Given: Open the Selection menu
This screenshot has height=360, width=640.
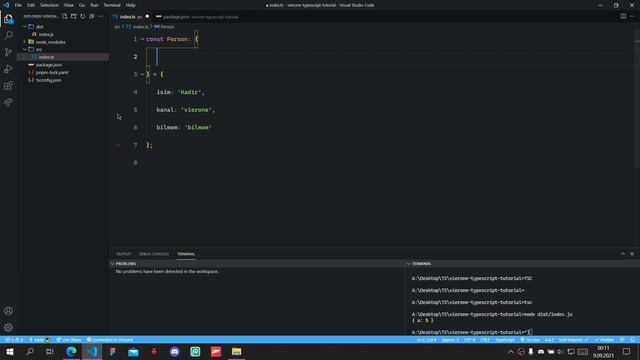Looking at the screenshot, I should [49, 5].
